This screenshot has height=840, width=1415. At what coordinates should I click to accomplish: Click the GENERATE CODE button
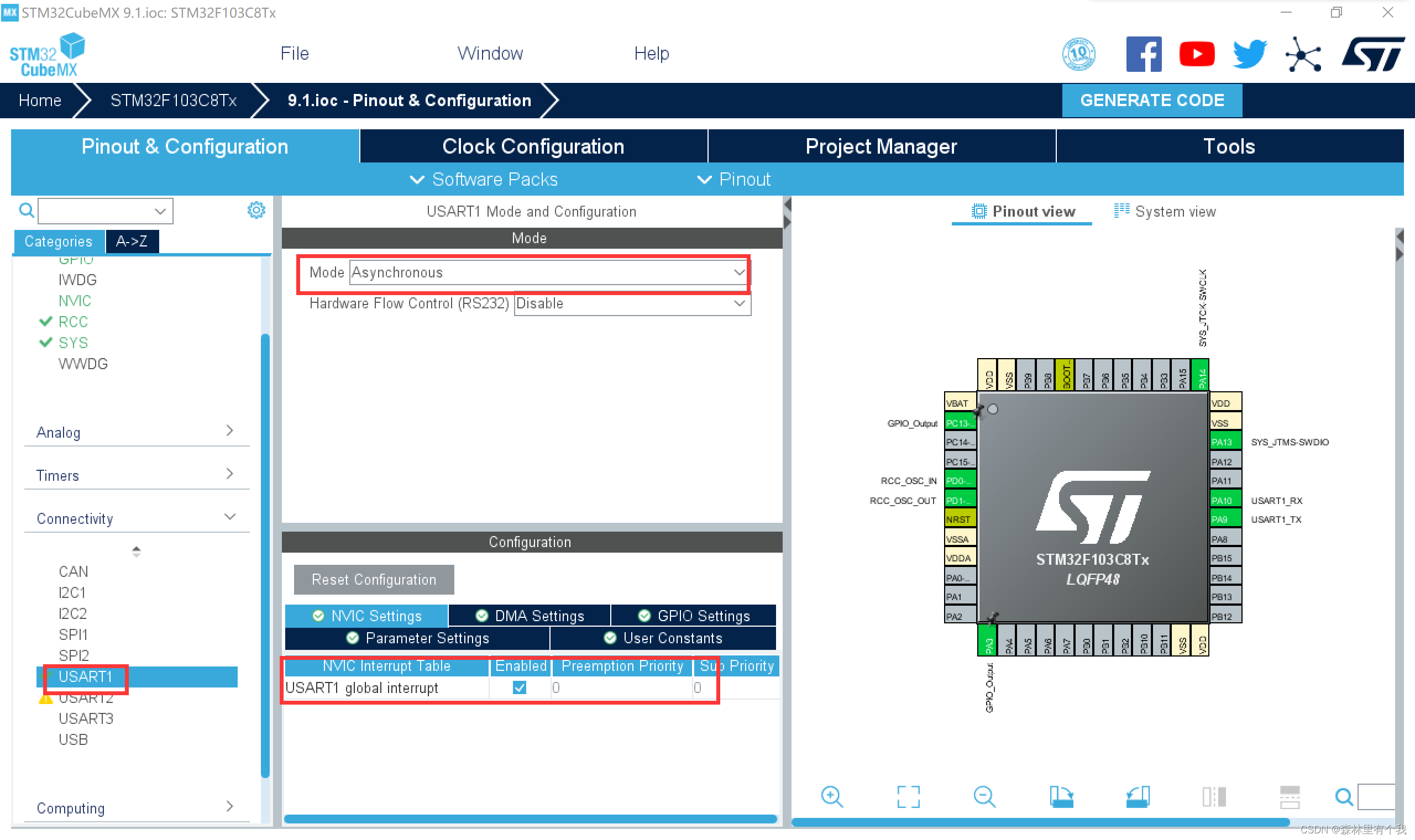click(x=1151, y=100)
